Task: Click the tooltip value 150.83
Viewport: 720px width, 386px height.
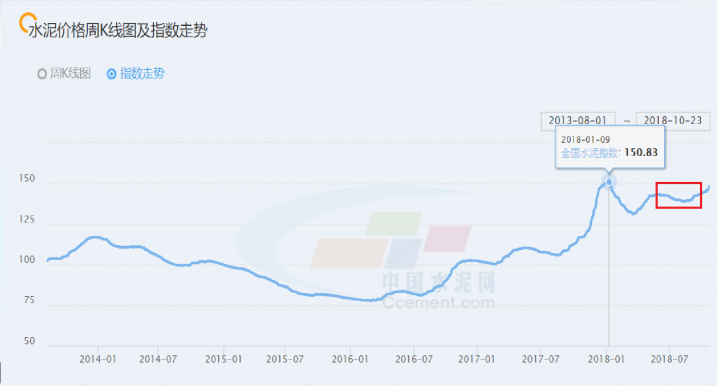Action: pos(641,152)
